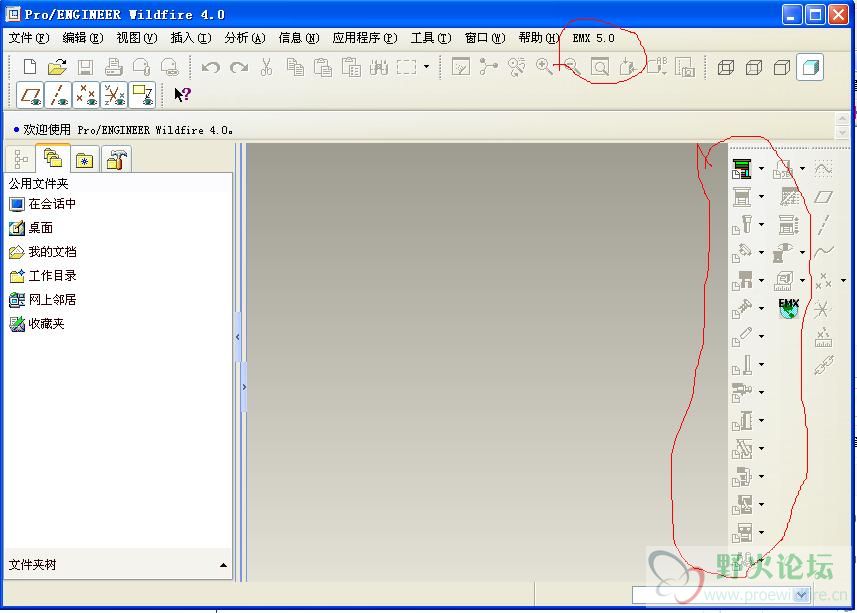
Task: Open the 视图(V) menu
Action: click(137, 38)
